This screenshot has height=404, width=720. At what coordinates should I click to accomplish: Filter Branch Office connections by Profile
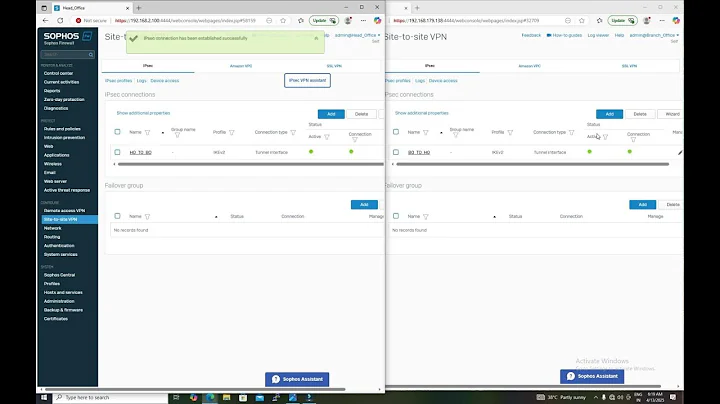click(x=510, y=132)
